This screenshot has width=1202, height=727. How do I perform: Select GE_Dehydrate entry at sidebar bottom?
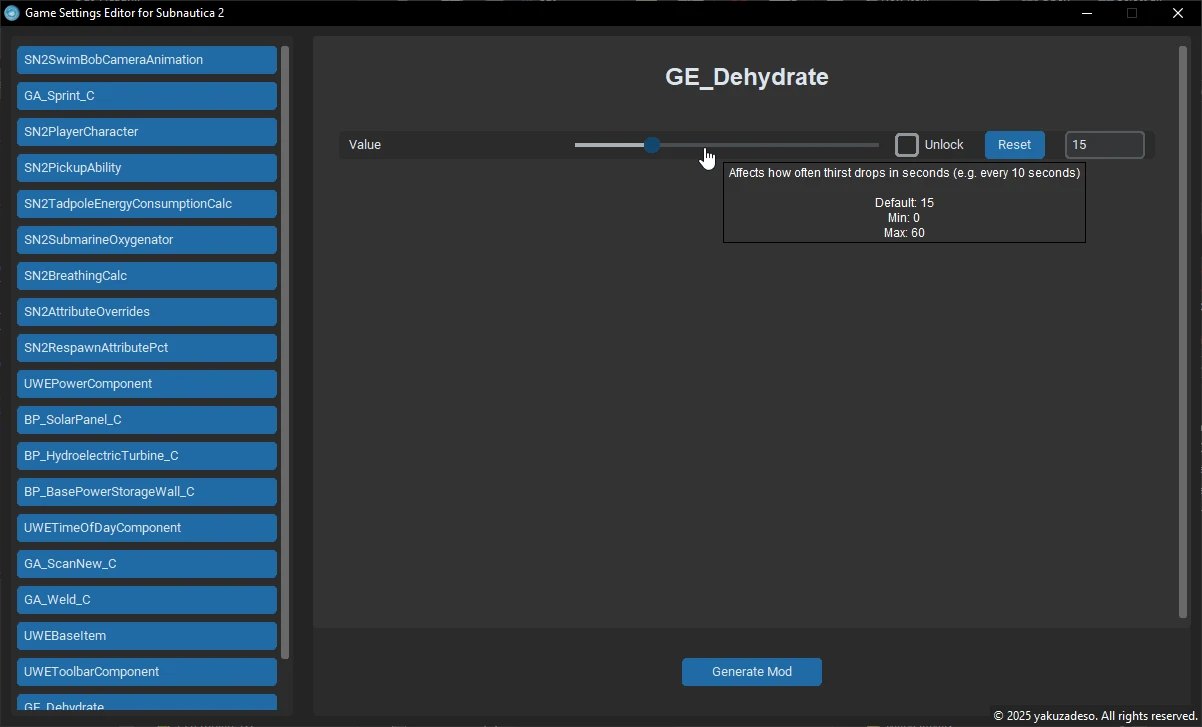146,704
